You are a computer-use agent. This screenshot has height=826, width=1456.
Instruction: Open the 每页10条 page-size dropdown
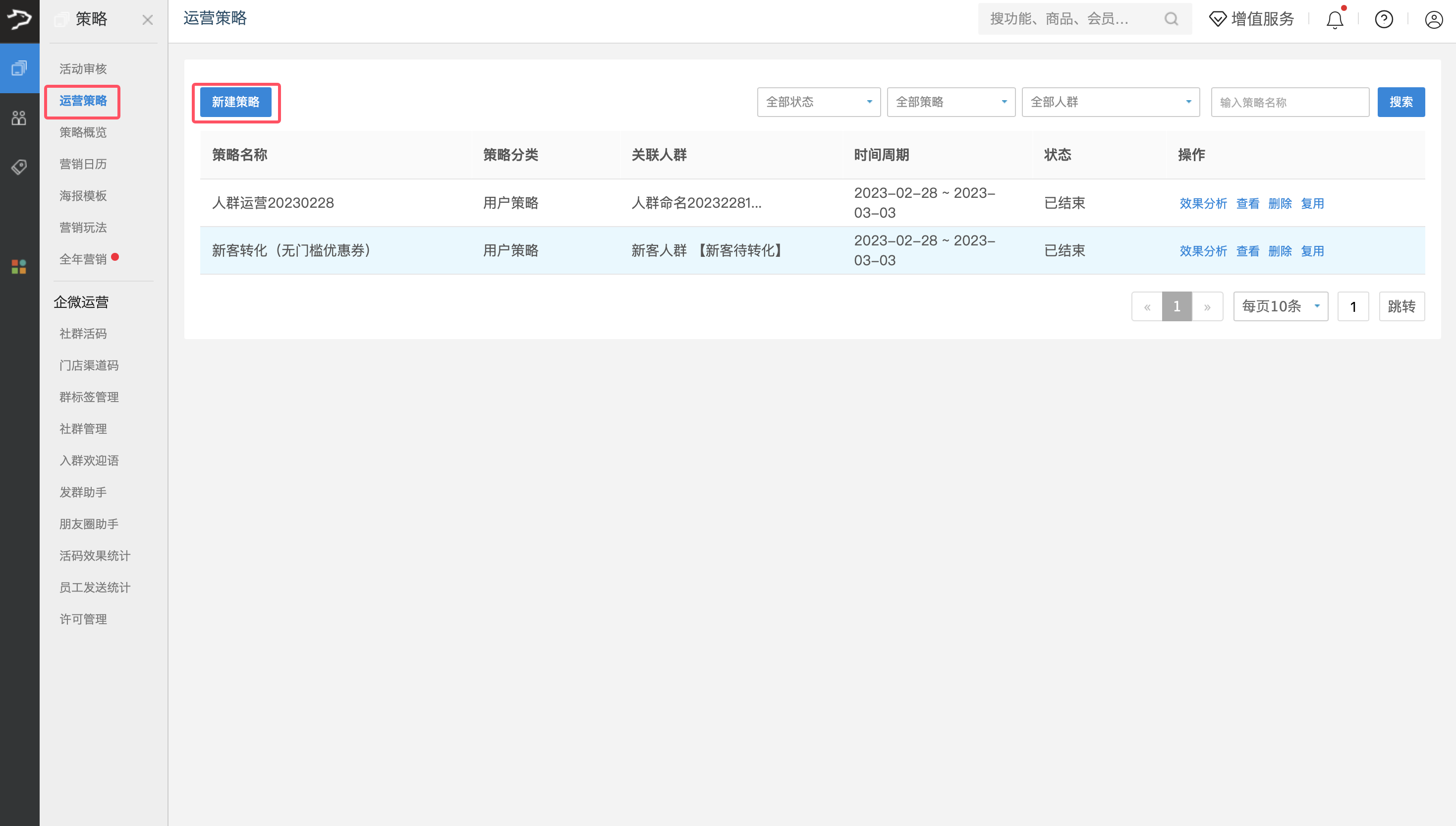[1280, 306]
